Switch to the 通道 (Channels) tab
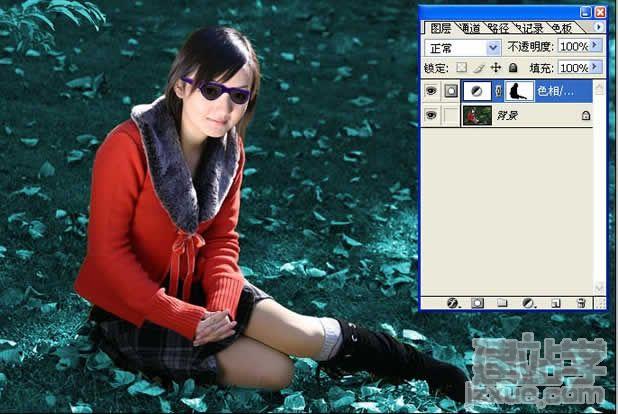This screenshot has height=414, width=618. pyautogui.click(x=470, y=28)
